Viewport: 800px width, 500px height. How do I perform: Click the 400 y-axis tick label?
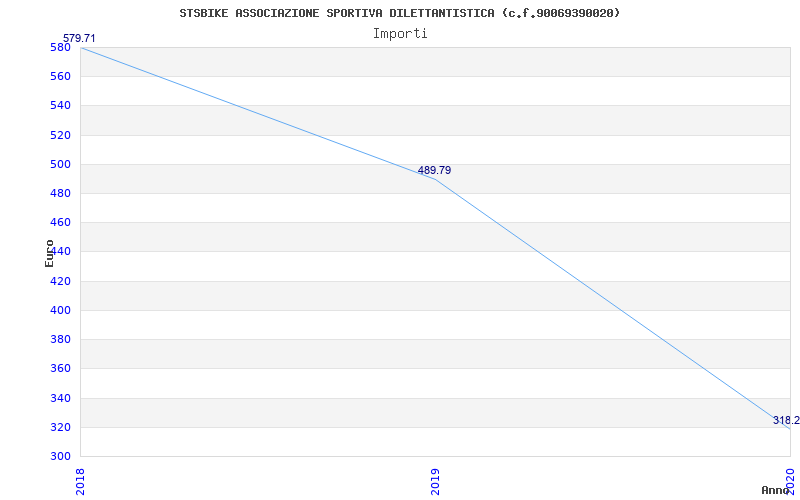pos(60,310)
